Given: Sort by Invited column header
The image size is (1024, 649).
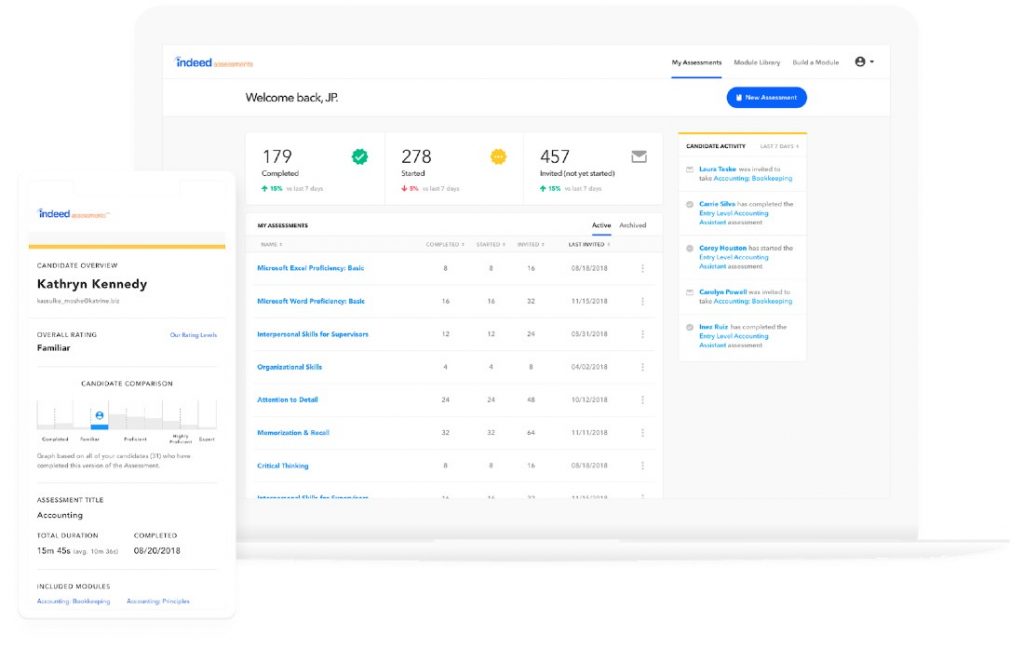Looking at the screenshot, I should (x=531, y=245).
